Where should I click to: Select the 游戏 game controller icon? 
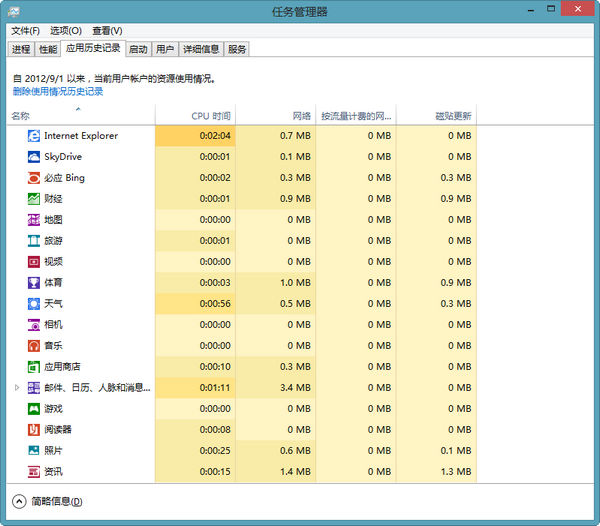[33, 409]
